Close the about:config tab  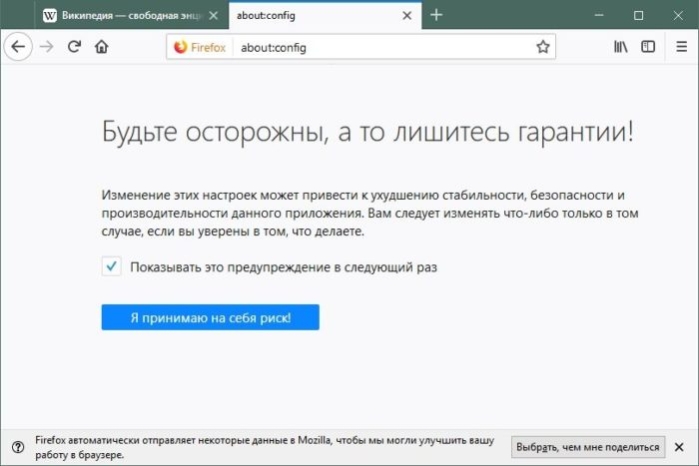407,16
